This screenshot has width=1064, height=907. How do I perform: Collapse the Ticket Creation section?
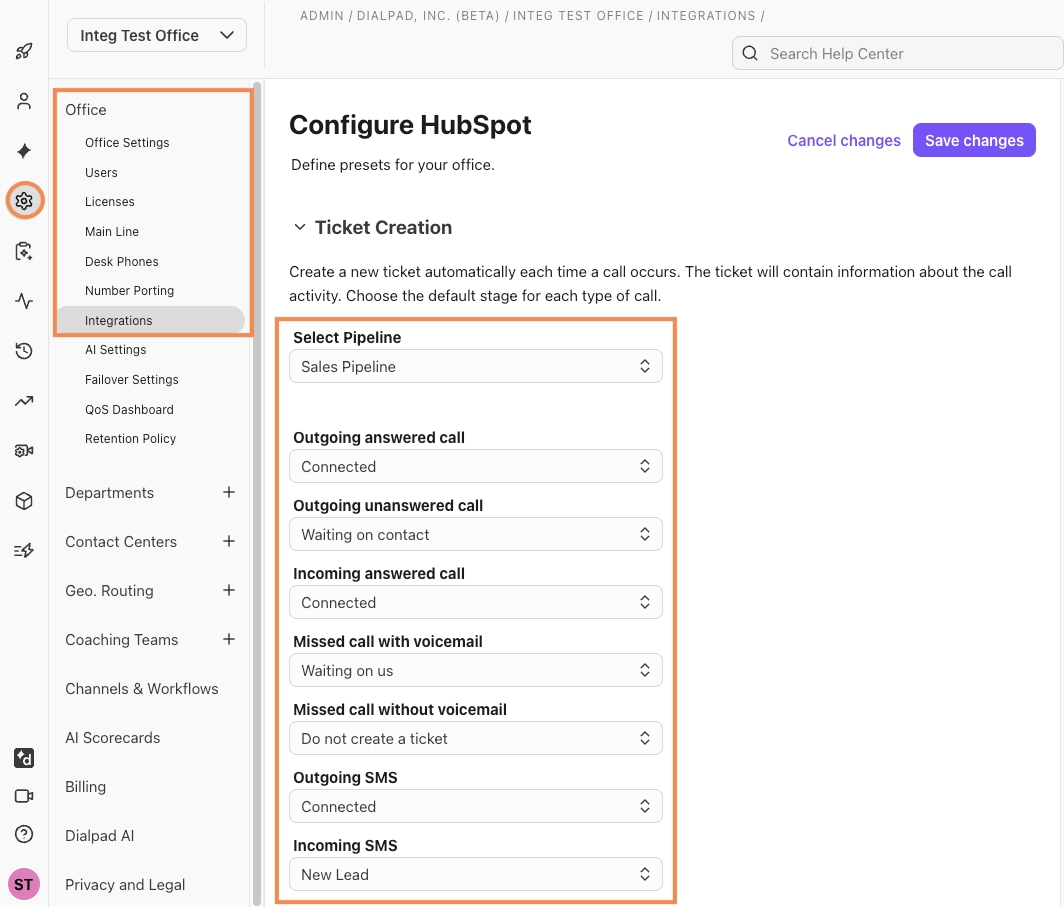click(x=300, y=227)
